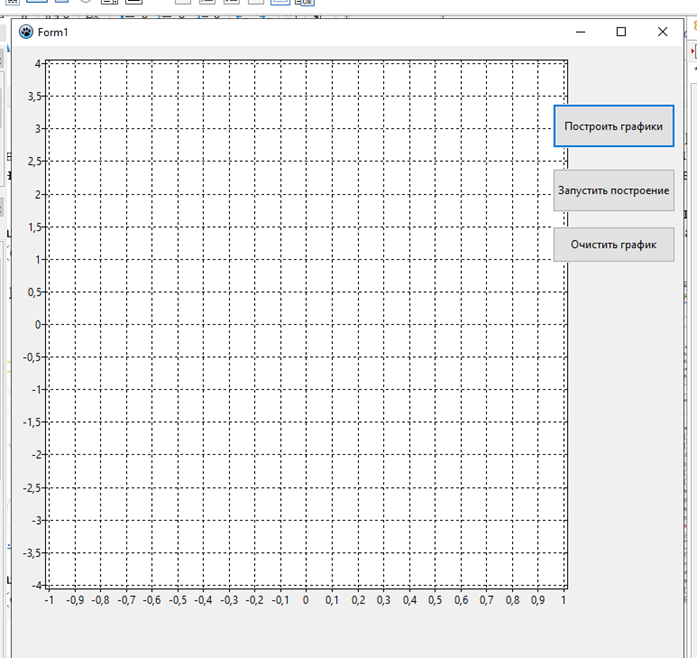Click the X-axis tick label "-0,5"
This screenshot has width=697, height=658.
coord(177,601)
